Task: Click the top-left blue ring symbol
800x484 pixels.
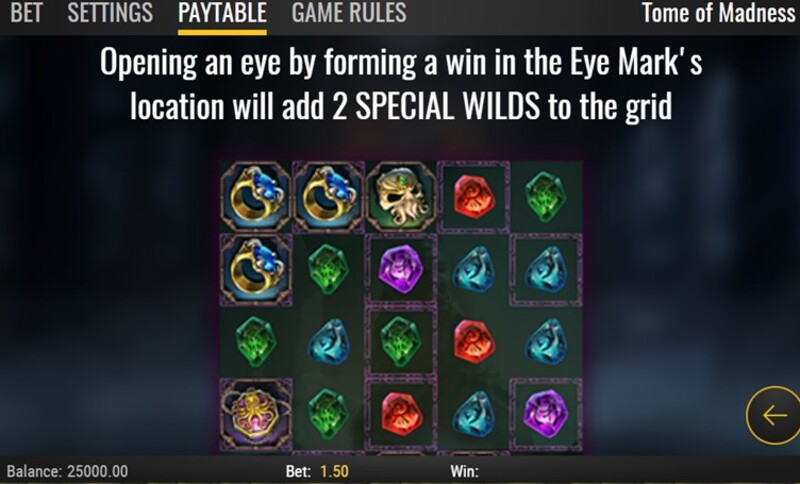Action: (256, 197)
